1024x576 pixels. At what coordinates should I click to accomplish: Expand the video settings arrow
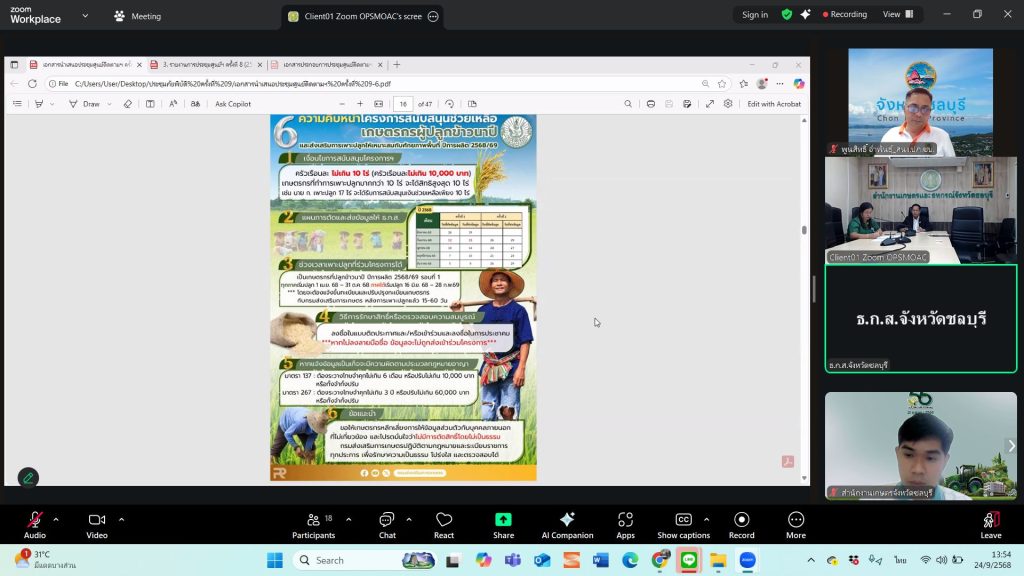(x=121, y=519)
